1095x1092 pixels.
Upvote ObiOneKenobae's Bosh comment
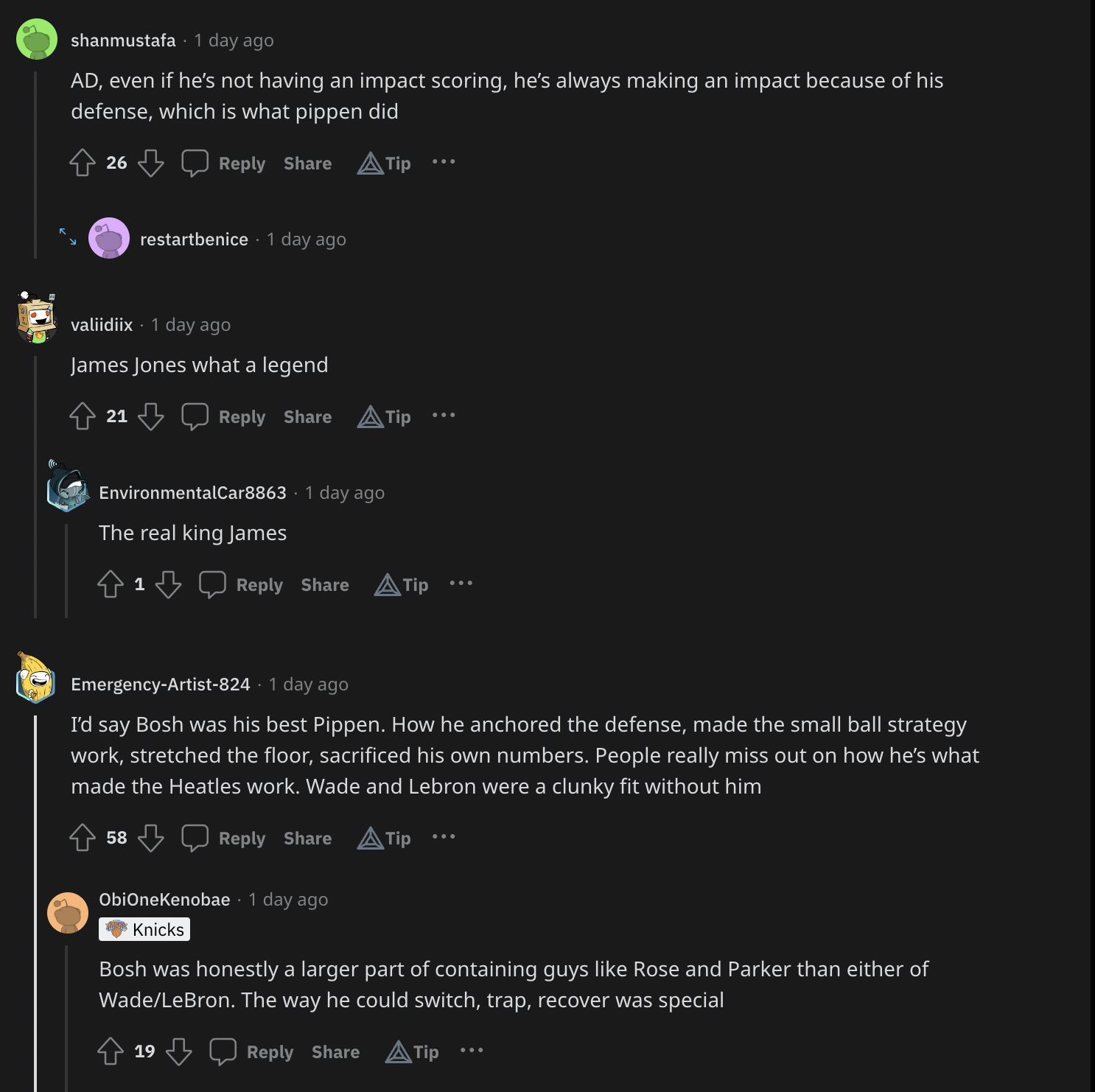[x=111, y=1051]
